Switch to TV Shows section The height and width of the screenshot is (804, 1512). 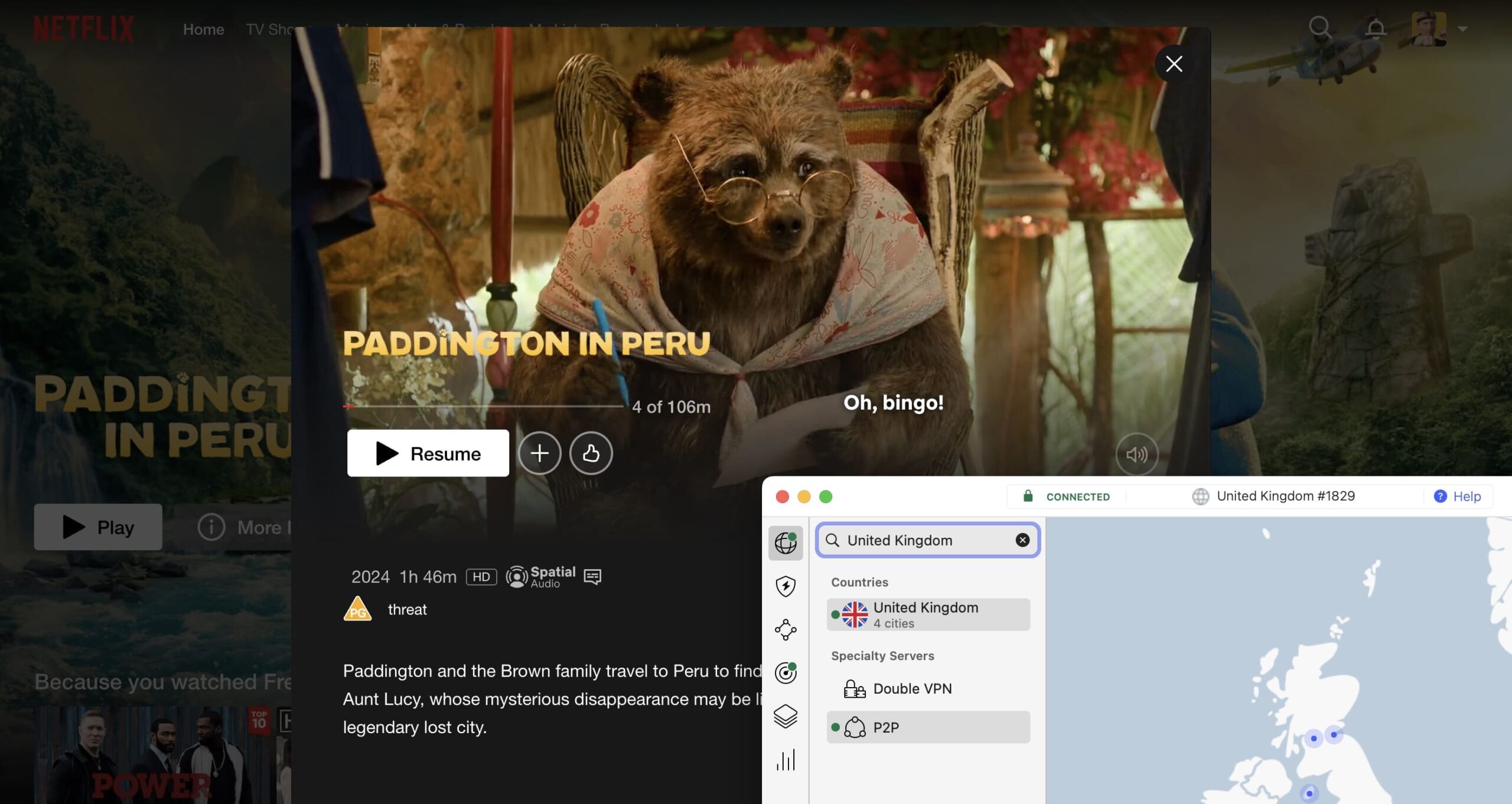[x=278, y=29]
